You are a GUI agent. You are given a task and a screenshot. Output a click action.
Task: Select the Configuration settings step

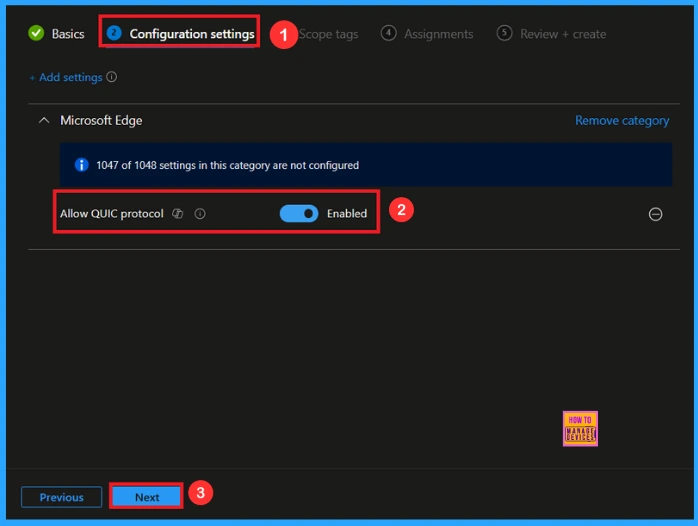click(x=192, y=34)
